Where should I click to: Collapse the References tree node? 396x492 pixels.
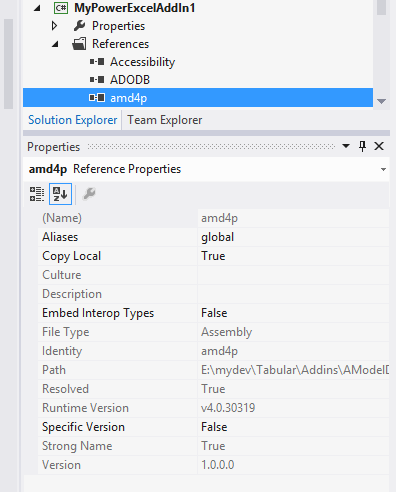[55, 44]
